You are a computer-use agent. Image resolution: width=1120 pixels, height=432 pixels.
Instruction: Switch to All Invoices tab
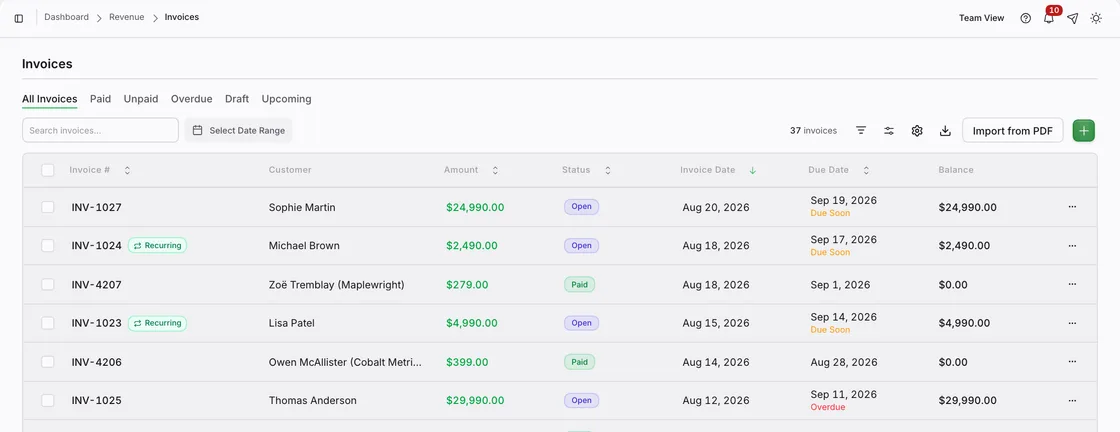[x=49, y=99]
